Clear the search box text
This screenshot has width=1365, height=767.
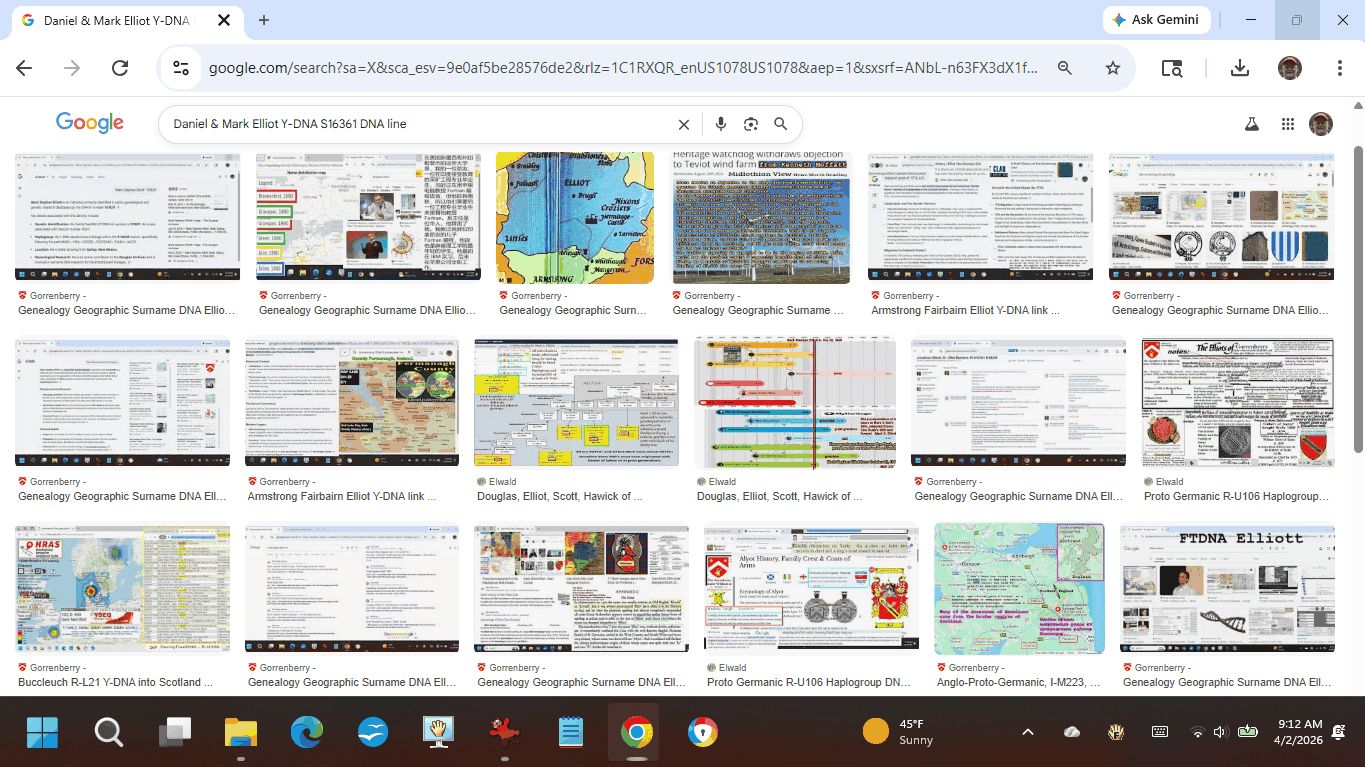684,124
